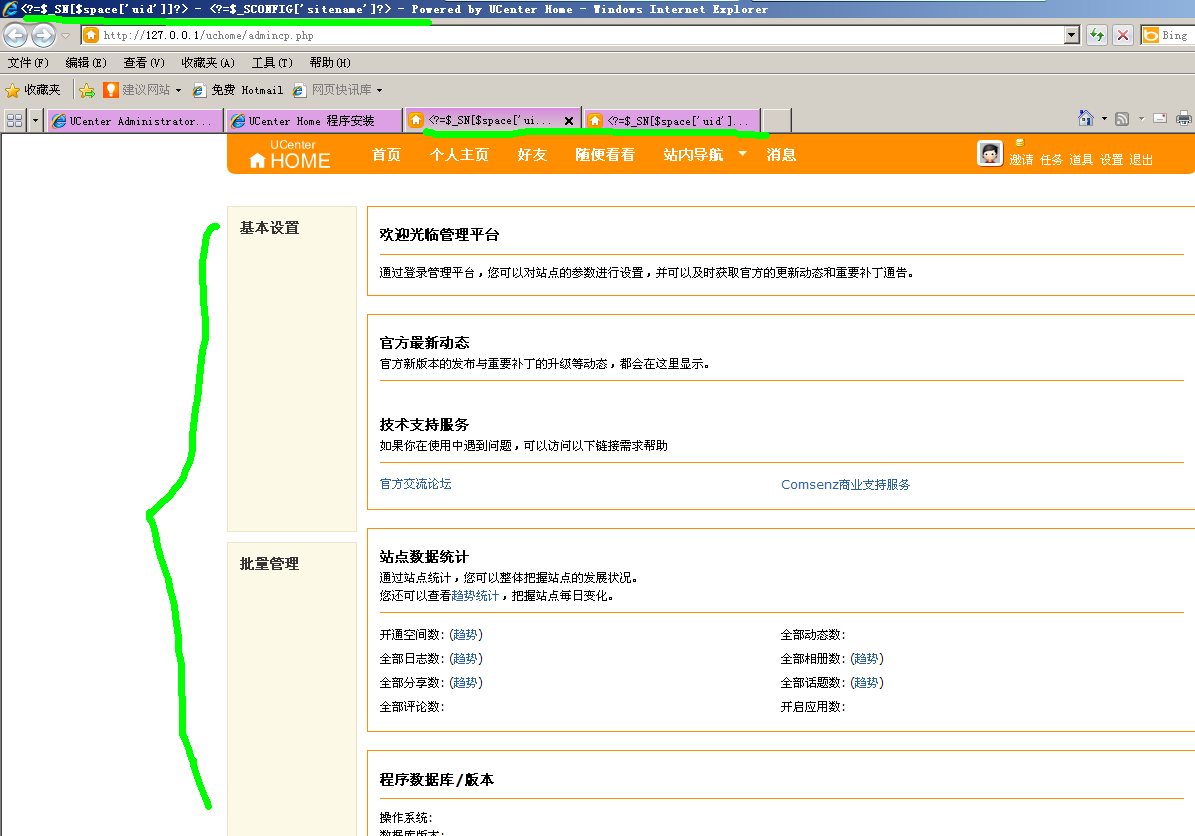This screenshot has width=1195, height=836.
Task: Open the 查看(V) menu
Action: tap(144, 62)
